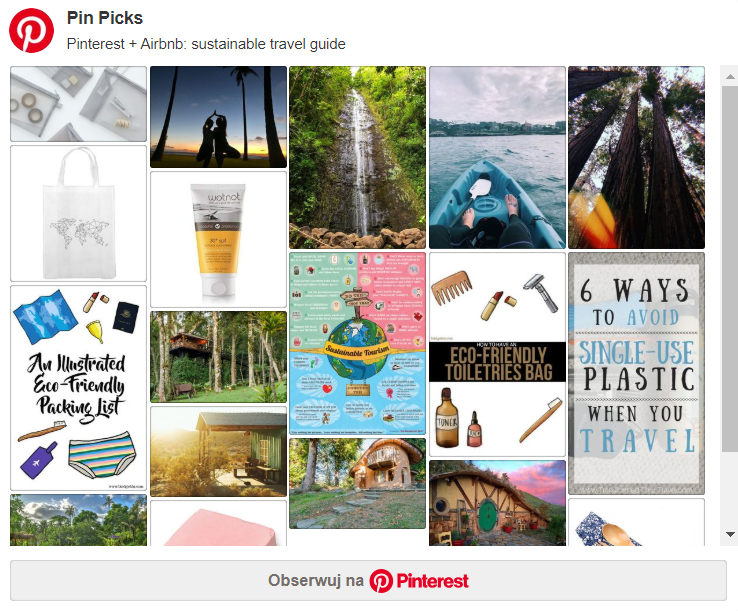Open the waterfall in jungle pin
The height and width of the screenshot is (611, 738).
click(x=357, y=157)
